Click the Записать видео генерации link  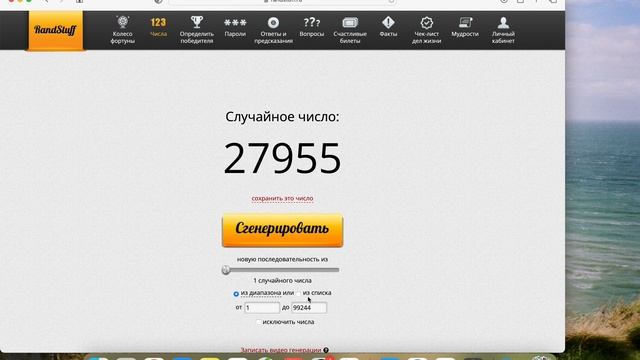(x=281, y=350)
